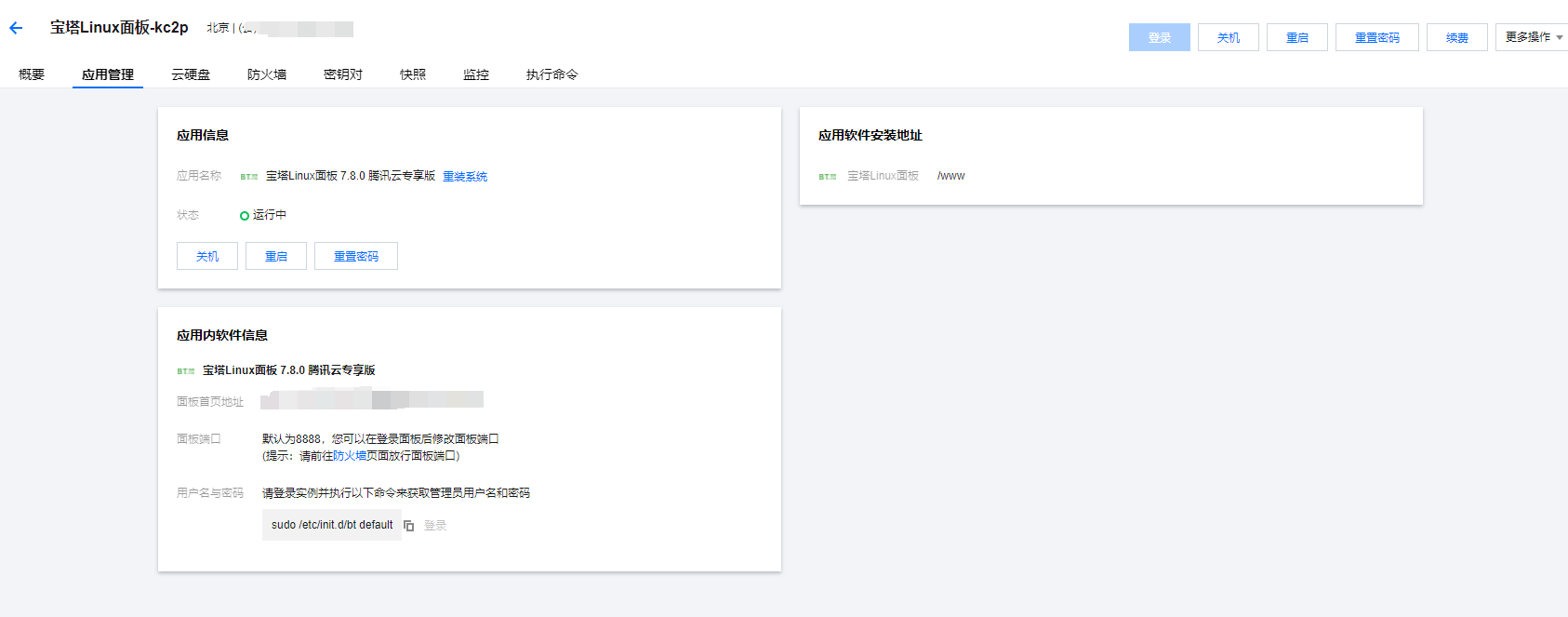
Task: Click the BT logo beside 应用名称
Action: point(248,177)
